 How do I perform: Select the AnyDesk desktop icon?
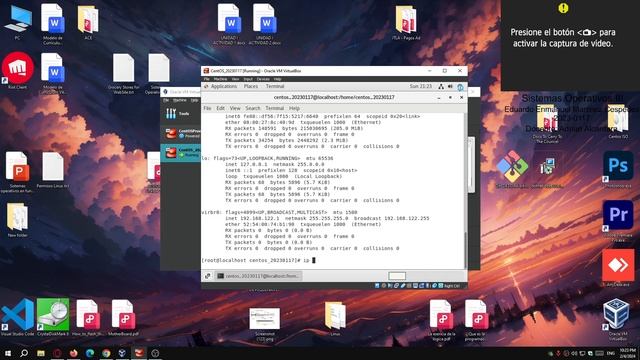point(618,268)
